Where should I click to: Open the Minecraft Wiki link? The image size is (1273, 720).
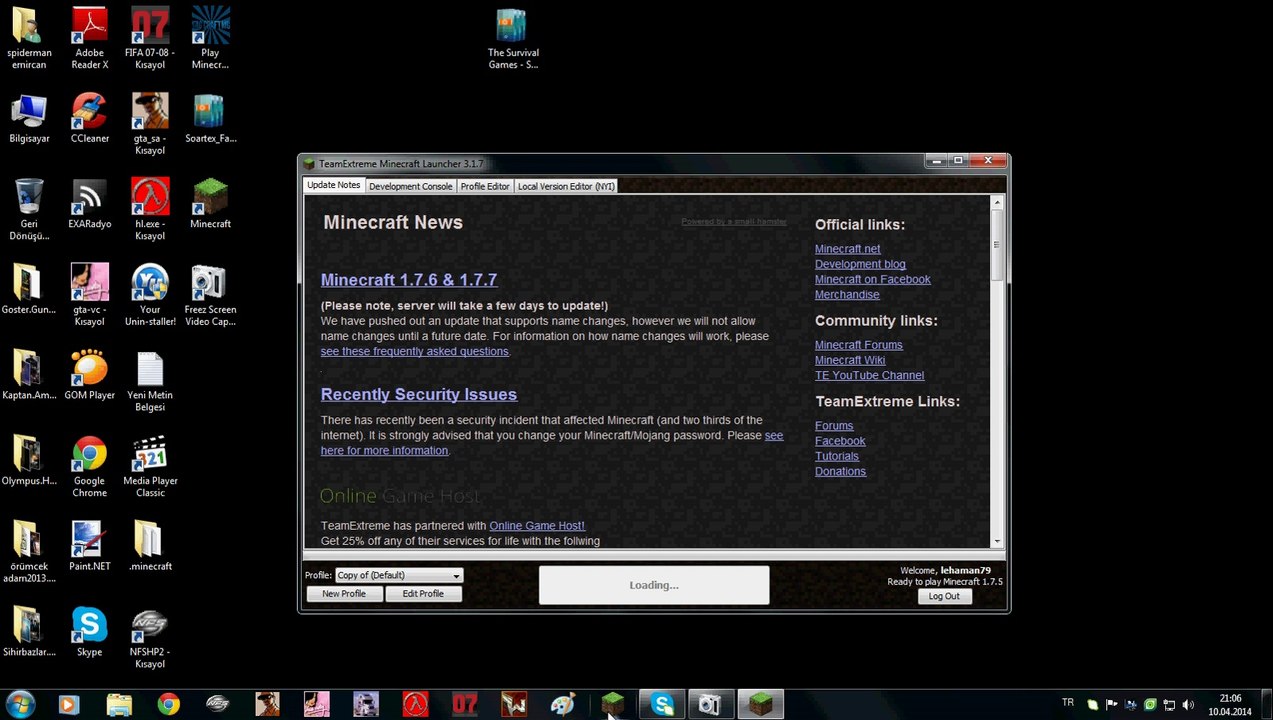(x=850, y=360)
